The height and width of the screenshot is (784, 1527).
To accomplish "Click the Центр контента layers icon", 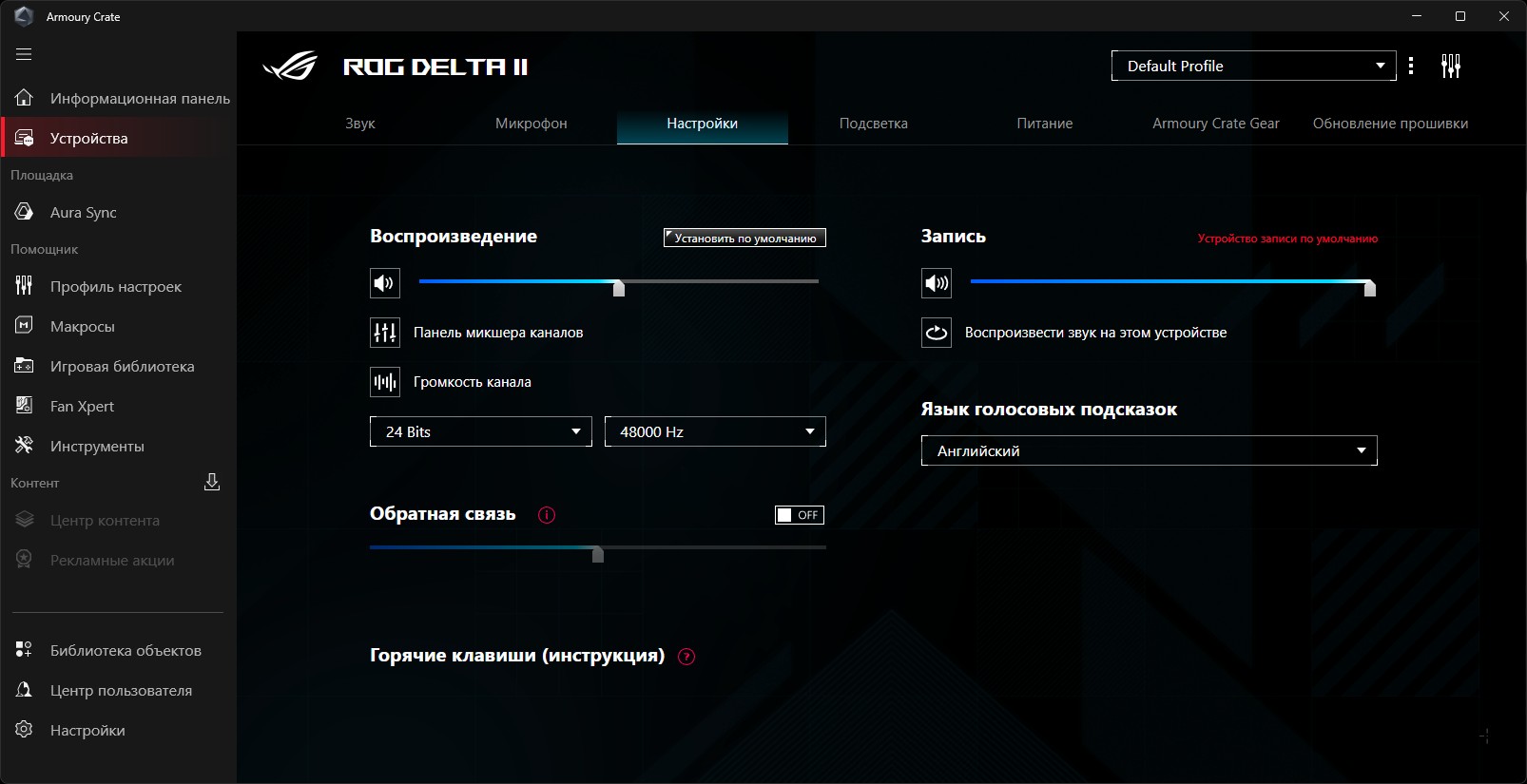I will (24, 520).
